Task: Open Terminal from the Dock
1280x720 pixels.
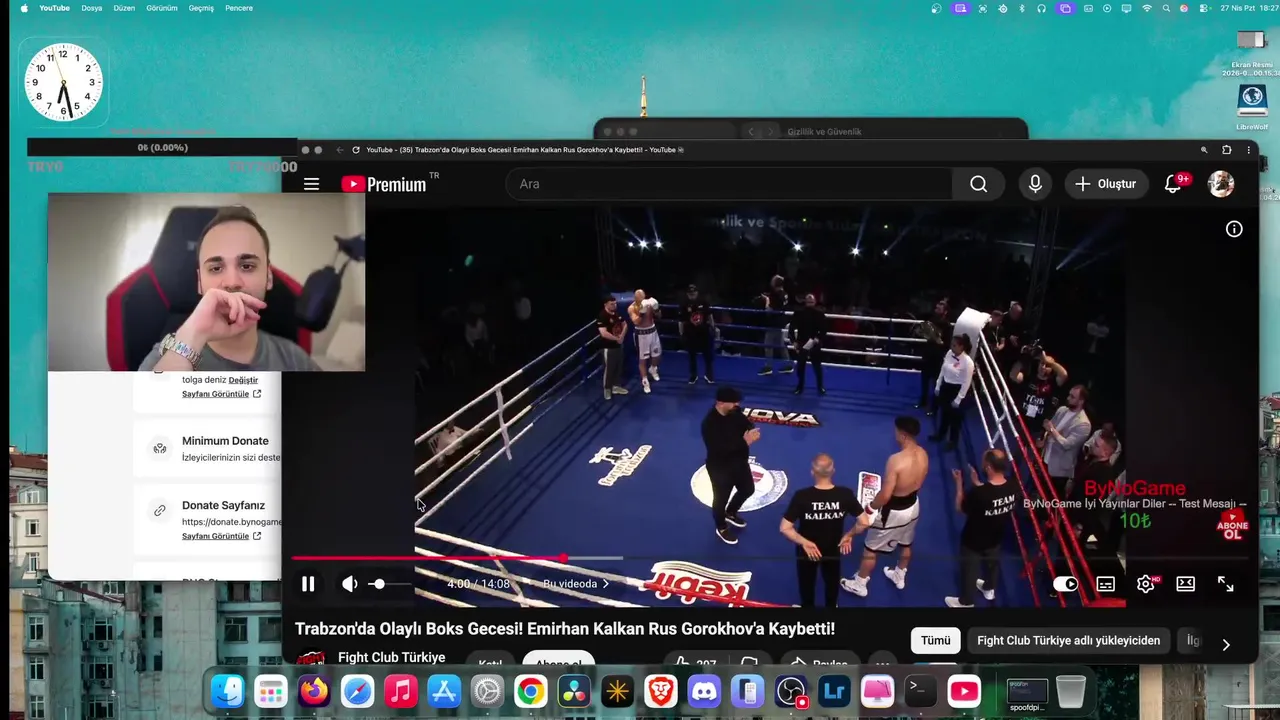Action: tap(921, 691)
